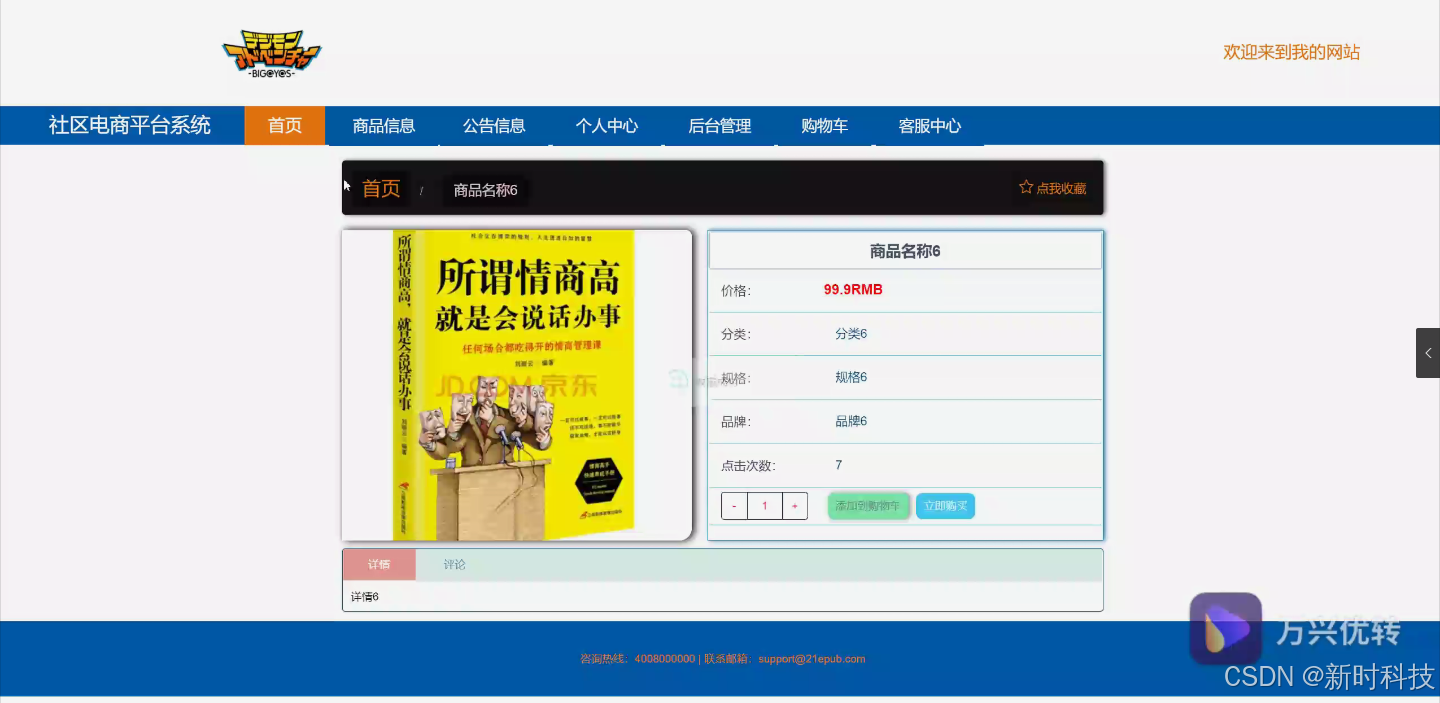The image size is (1440, 703).
Task: Click the 商品名称6 breadcrumb entry
Action: (486, 190)
